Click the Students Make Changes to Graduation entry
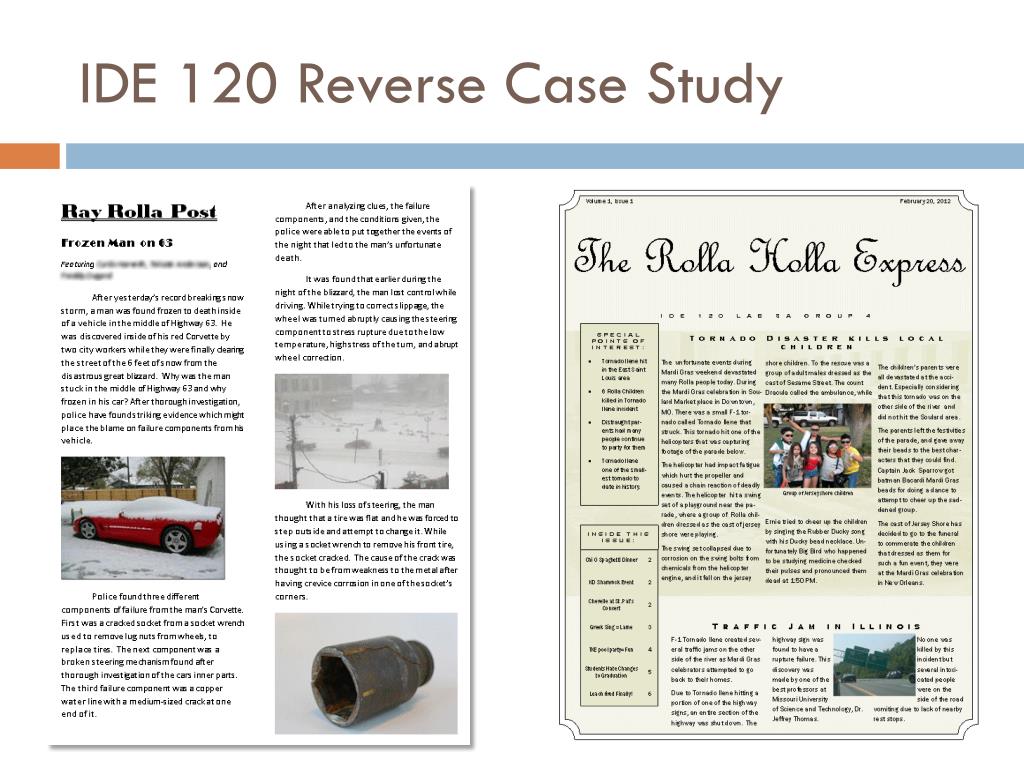The width and height of the screenshot is (1024, 768). [x=618, y=672]
